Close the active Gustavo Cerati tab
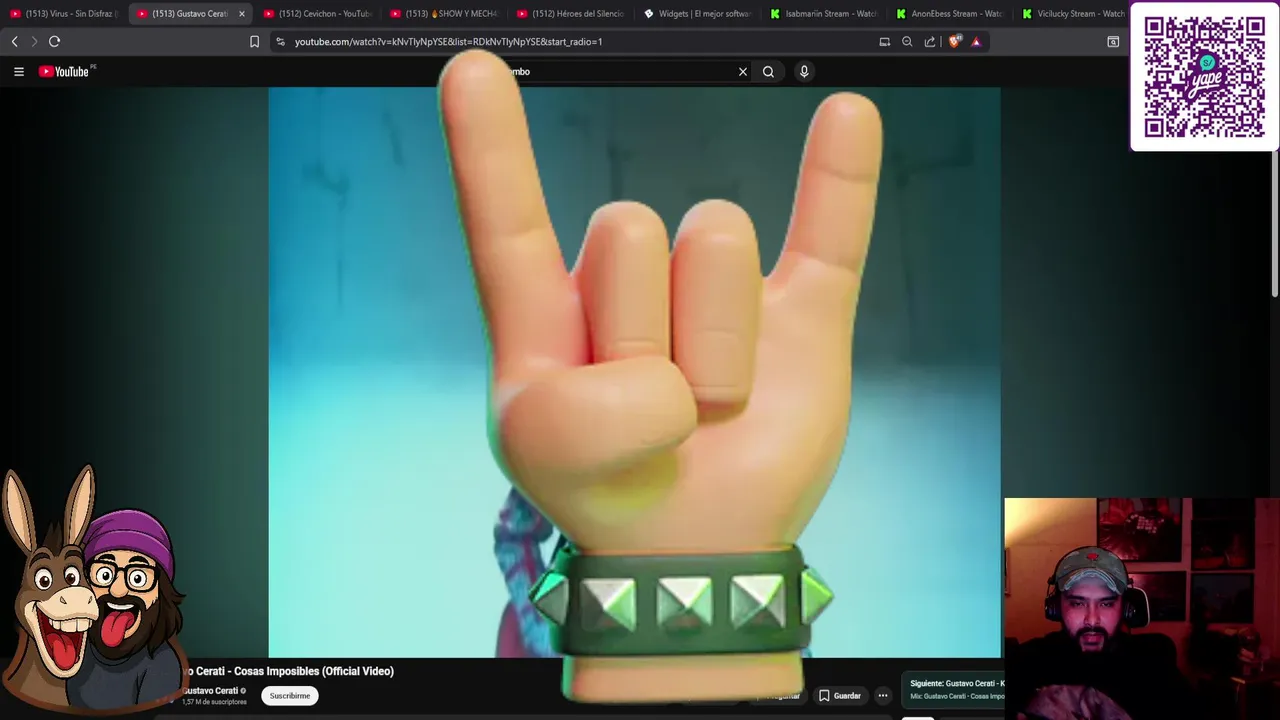 241,14
